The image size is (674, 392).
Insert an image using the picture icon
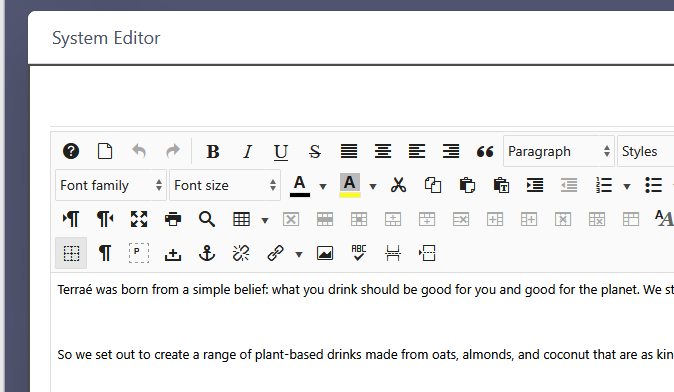pos(325,254)
